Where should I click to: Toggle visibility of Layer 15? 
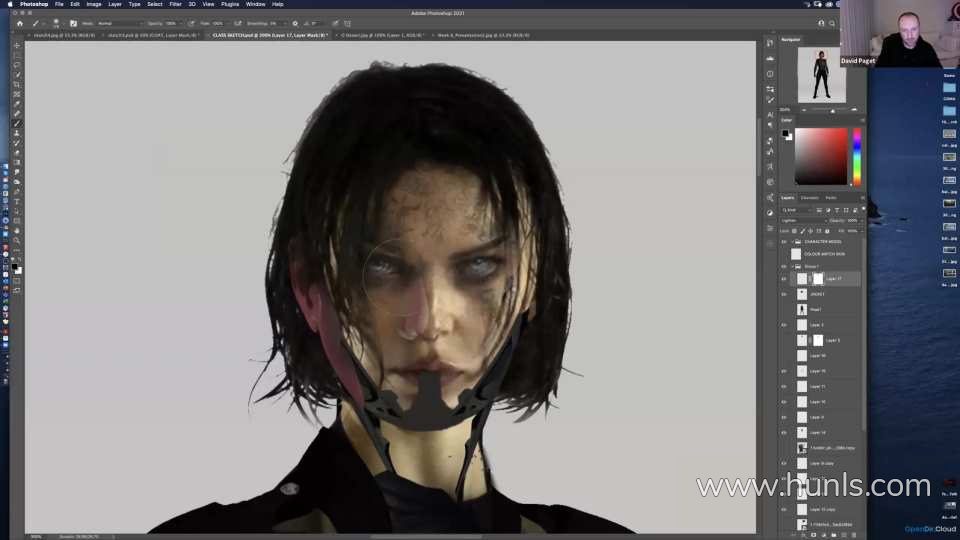(784, 371)
